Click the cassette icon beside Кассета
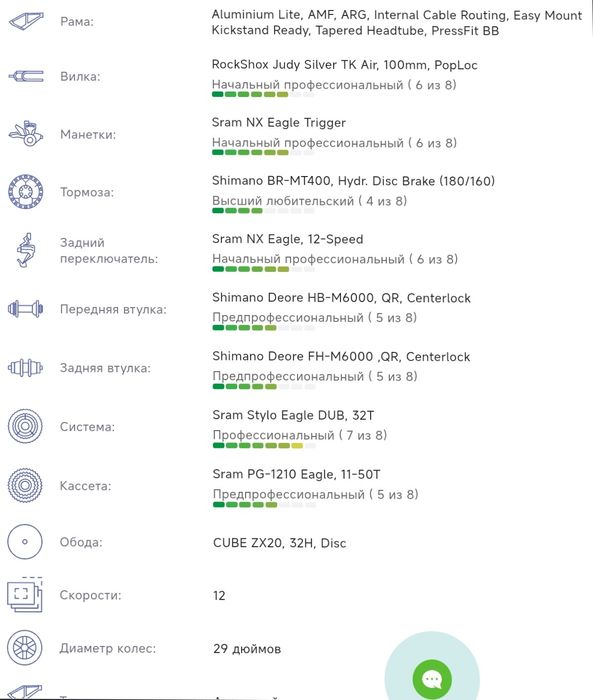This screenshot has height=700, width=593. pyautogui.click(x=25, y=485)
